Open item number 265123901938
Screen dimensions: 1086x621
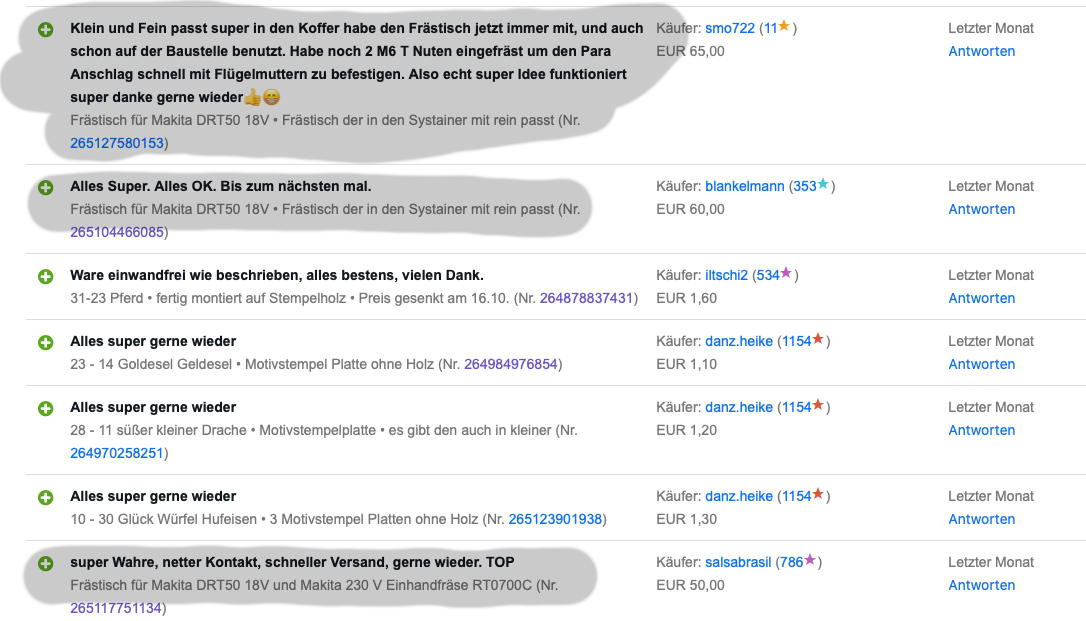pos(555,519)
